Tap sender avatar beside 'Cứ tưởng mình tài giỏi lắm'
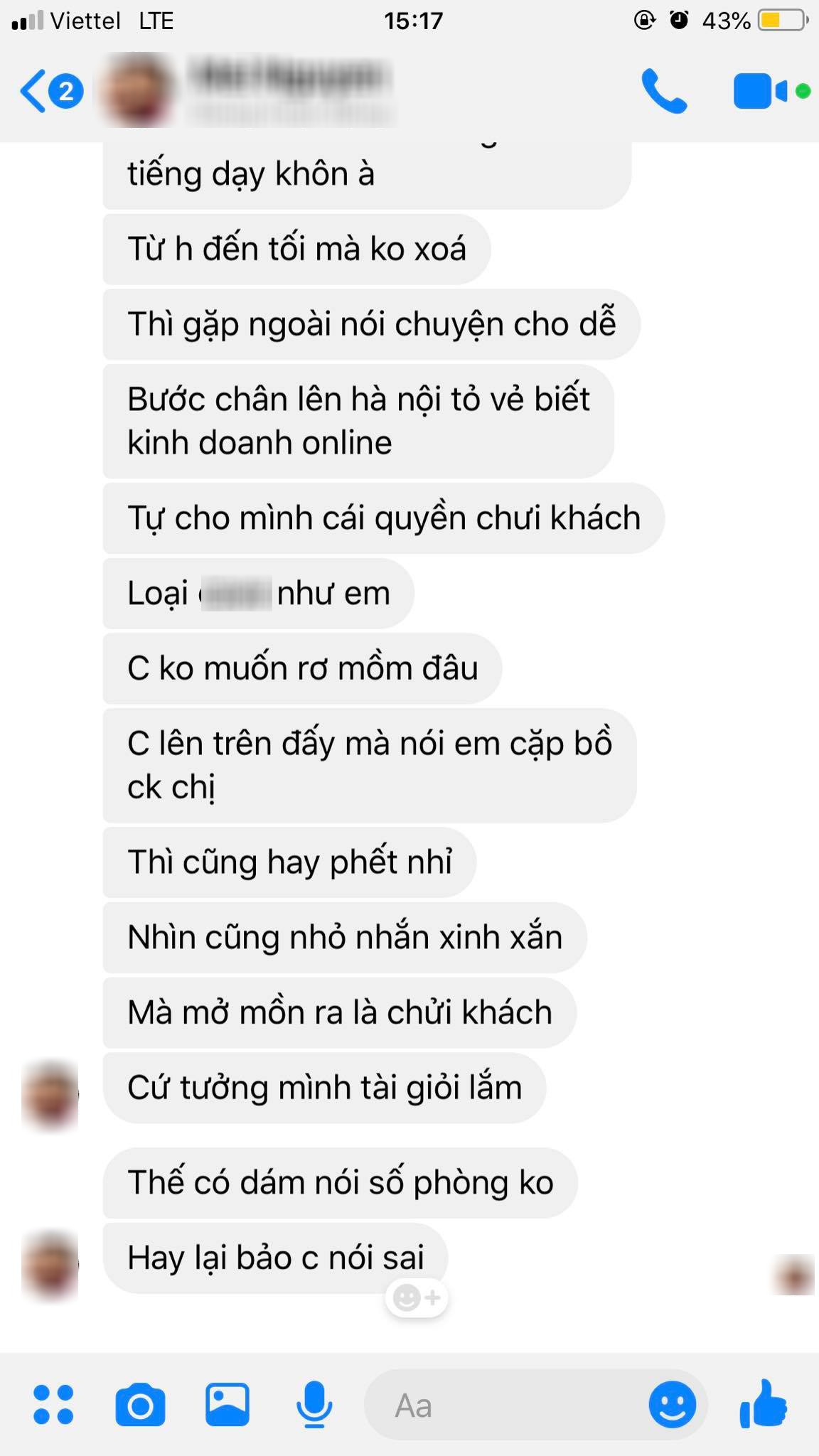 coord(50,1096)
